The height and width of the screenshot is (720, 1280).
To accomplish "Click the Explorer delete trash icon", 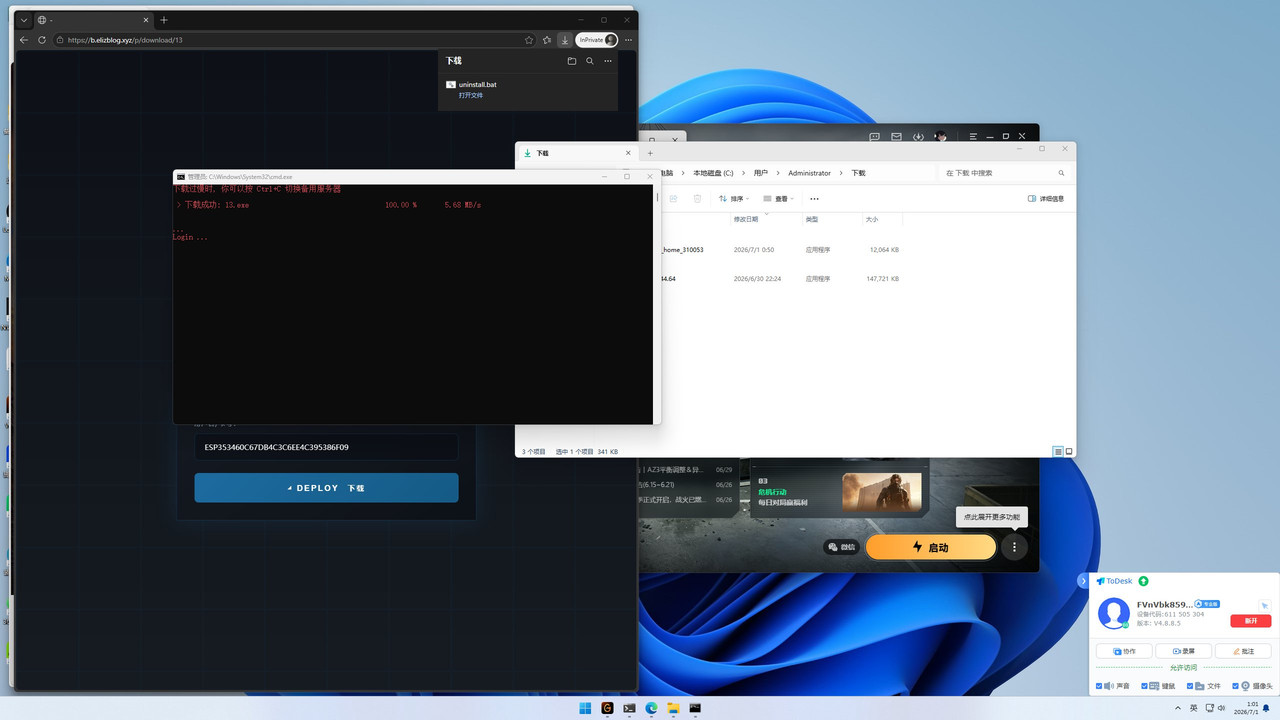I will 697,199.
